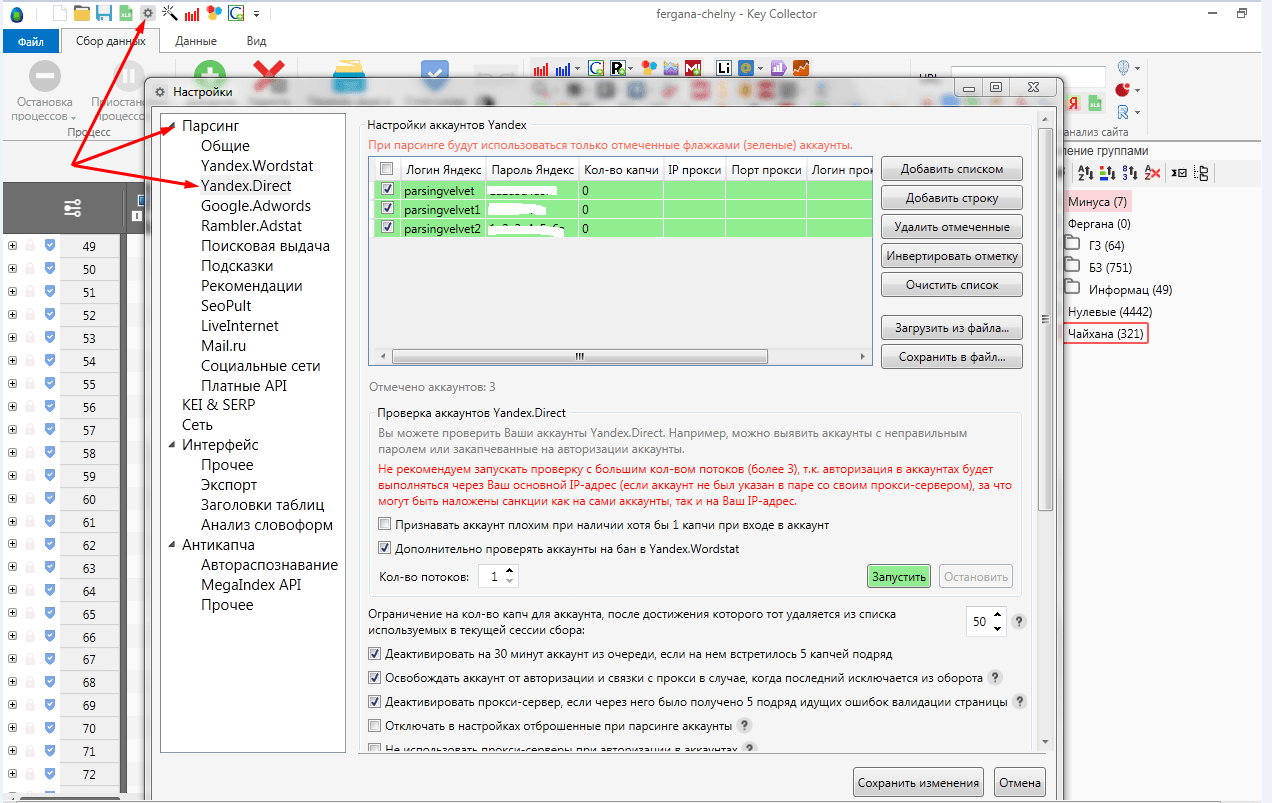Enable 'Признавать аккаунт плохим' checkbox

pyautogui.click(x=384, y=525)
